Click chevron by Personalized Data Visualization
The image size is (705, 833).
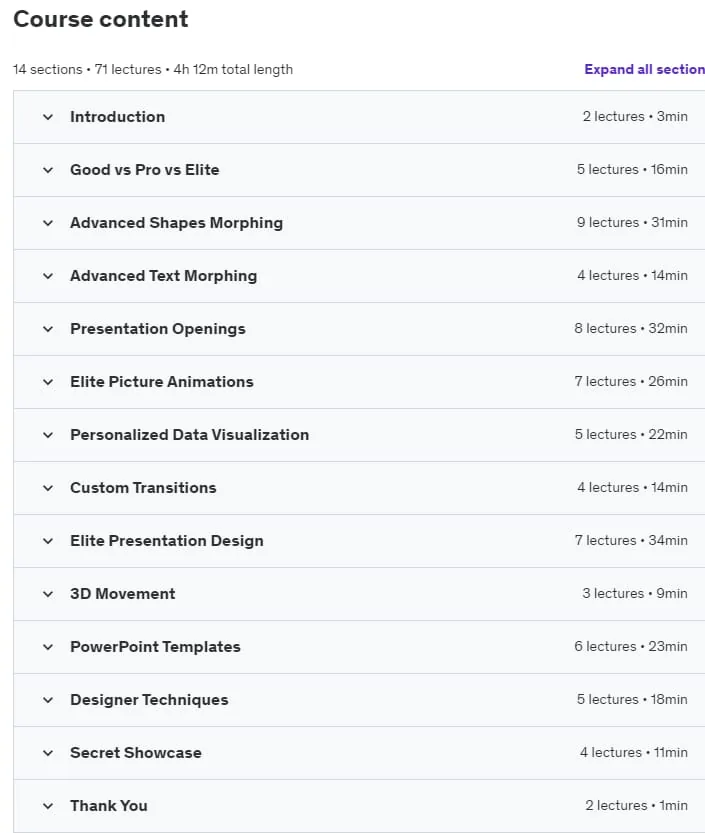point(48,435)
